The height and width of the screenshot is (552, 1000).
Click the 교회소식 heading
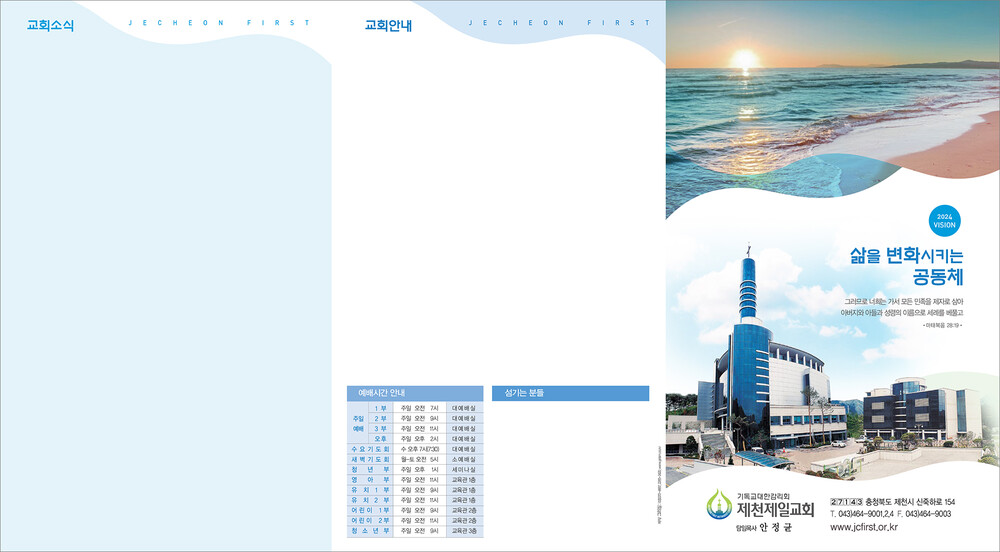coord(50,26)
